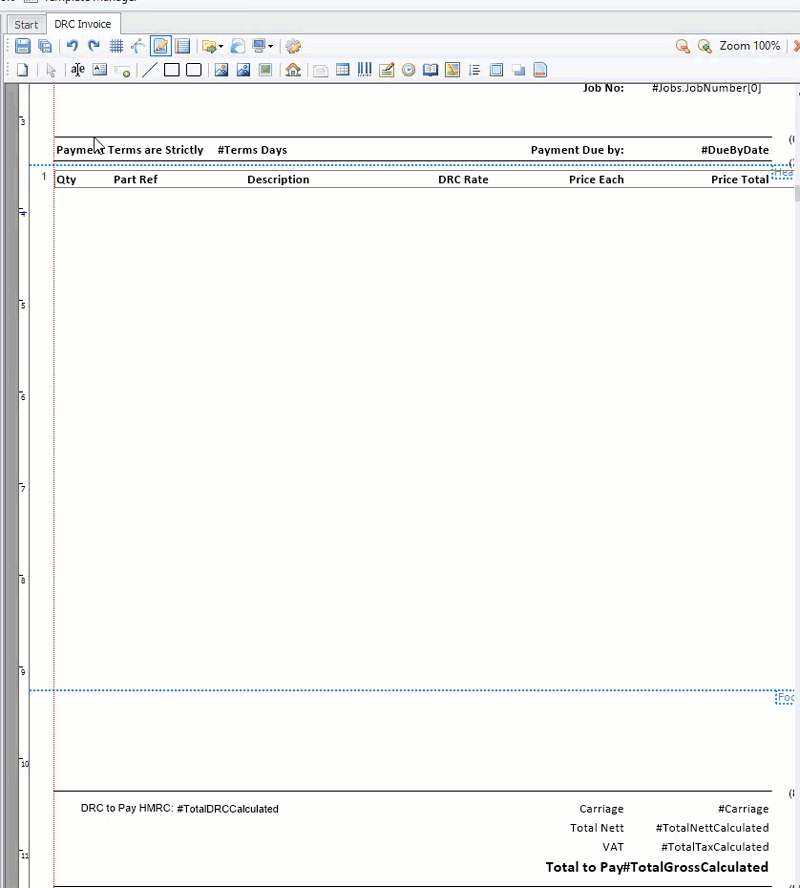
Task: Undo the last template edit
Action: click(70, 46)
